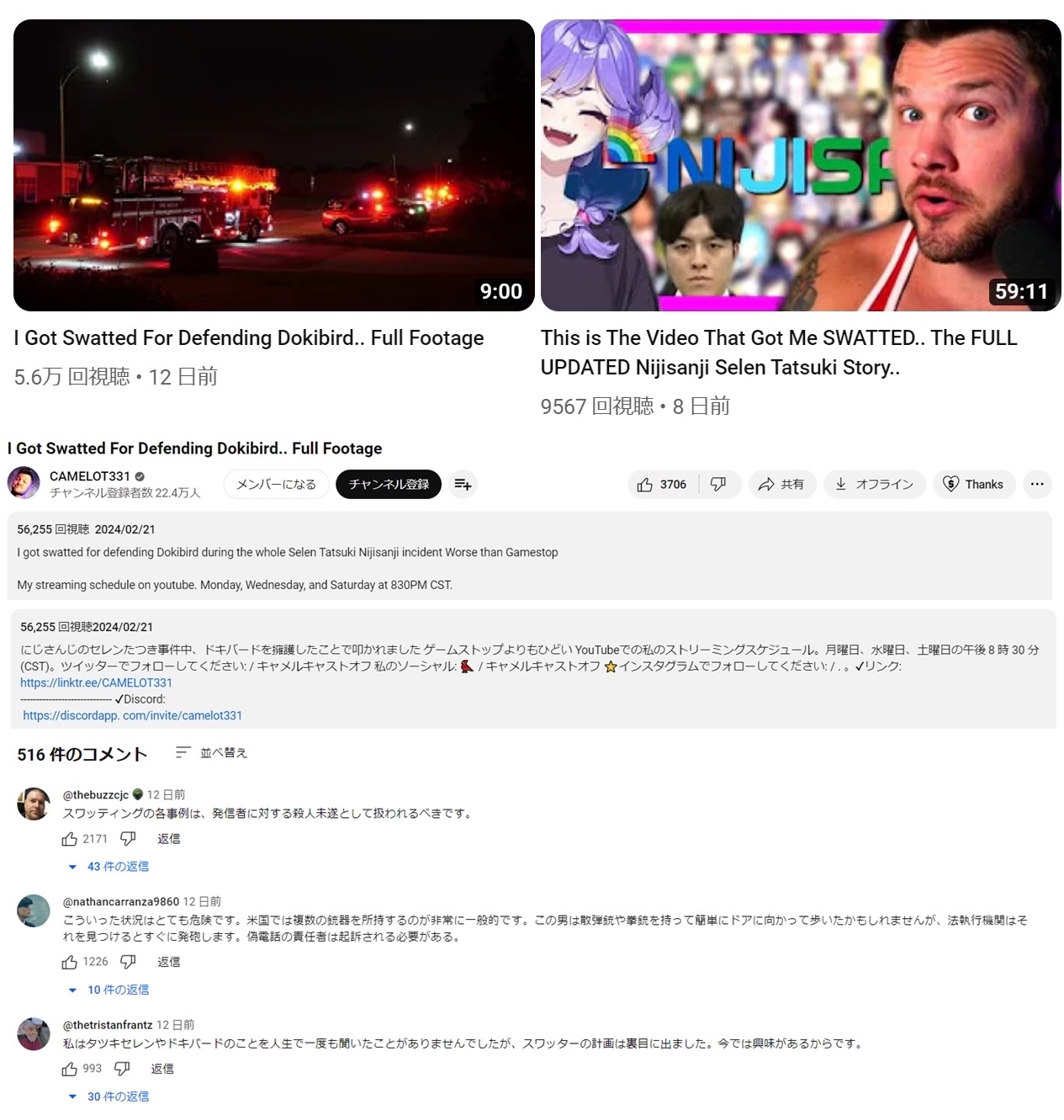Toggle チャンネル登録 subscribe button
The image size is (1064, 1120).
click(x=389, y=485)
